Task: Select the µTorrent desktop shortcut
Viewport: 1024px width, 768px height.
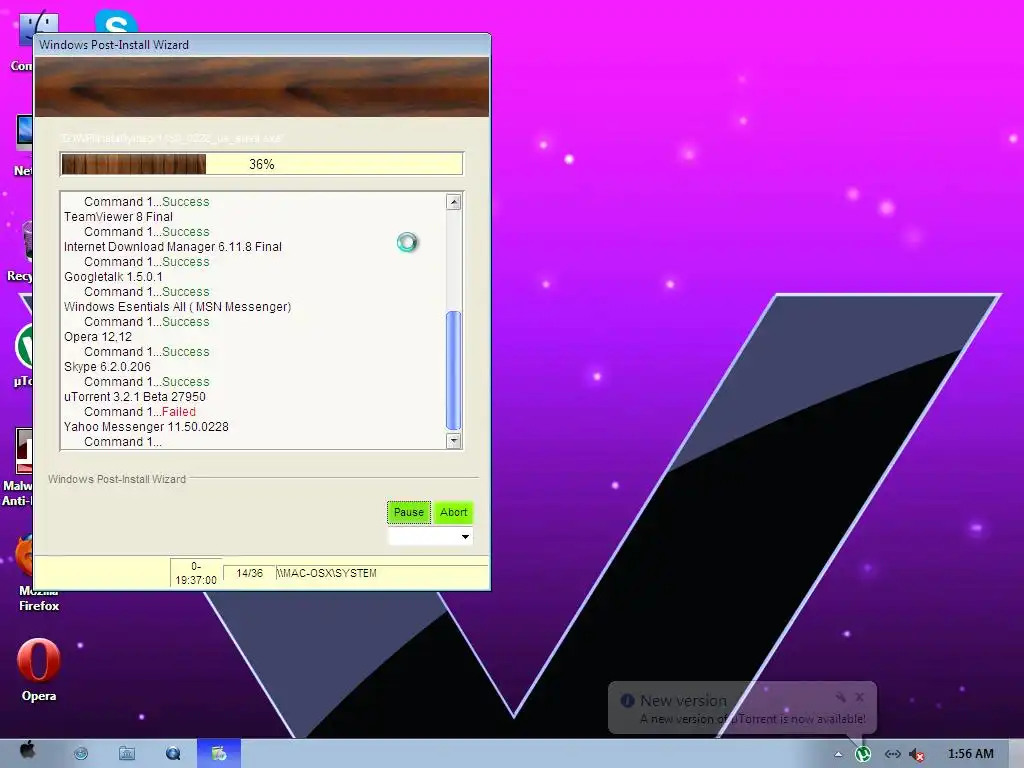Action: [x=24, y=356]
